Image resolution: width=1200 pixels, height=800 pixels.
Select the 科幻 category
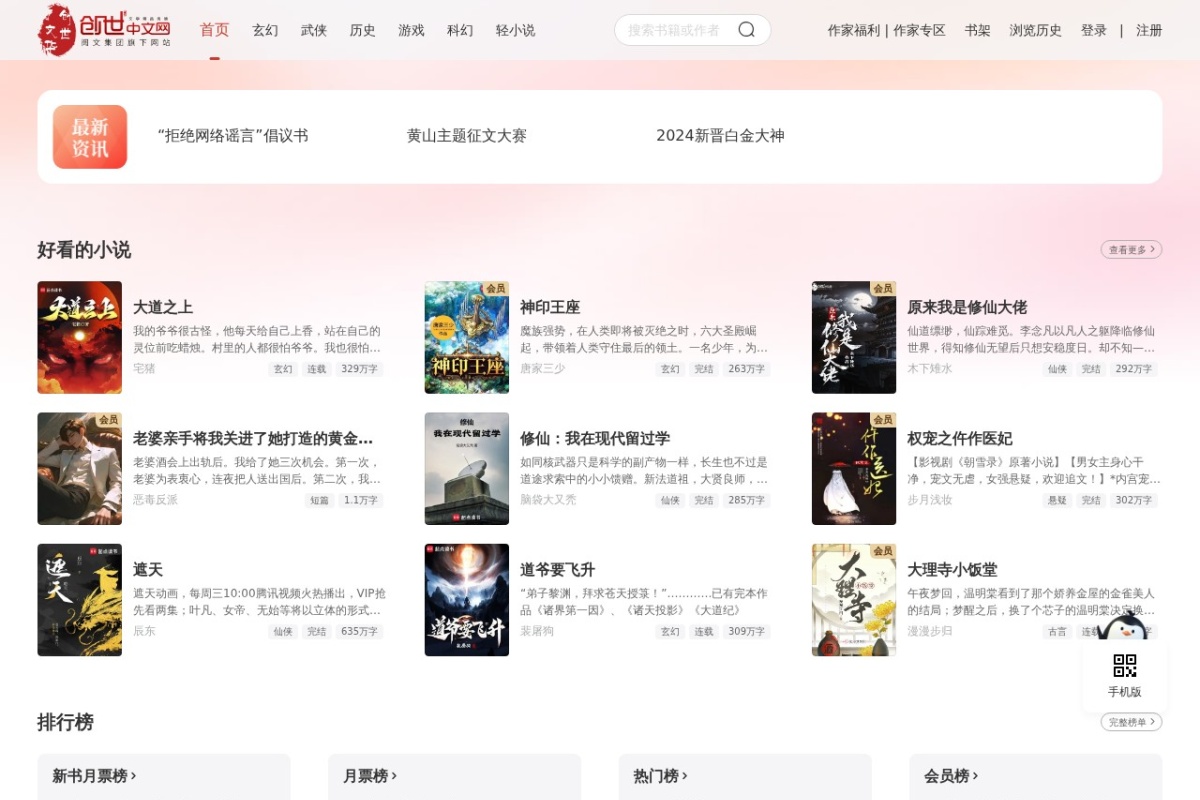pos(460,30)
